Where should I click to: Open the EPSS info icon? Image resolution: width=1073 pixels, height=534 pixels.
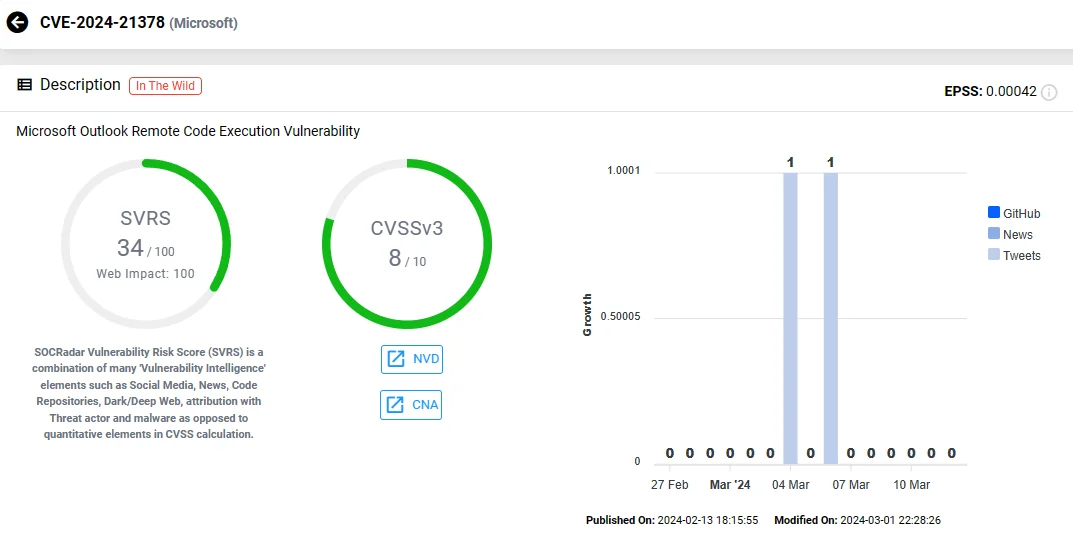click(x=1049, y=92)
